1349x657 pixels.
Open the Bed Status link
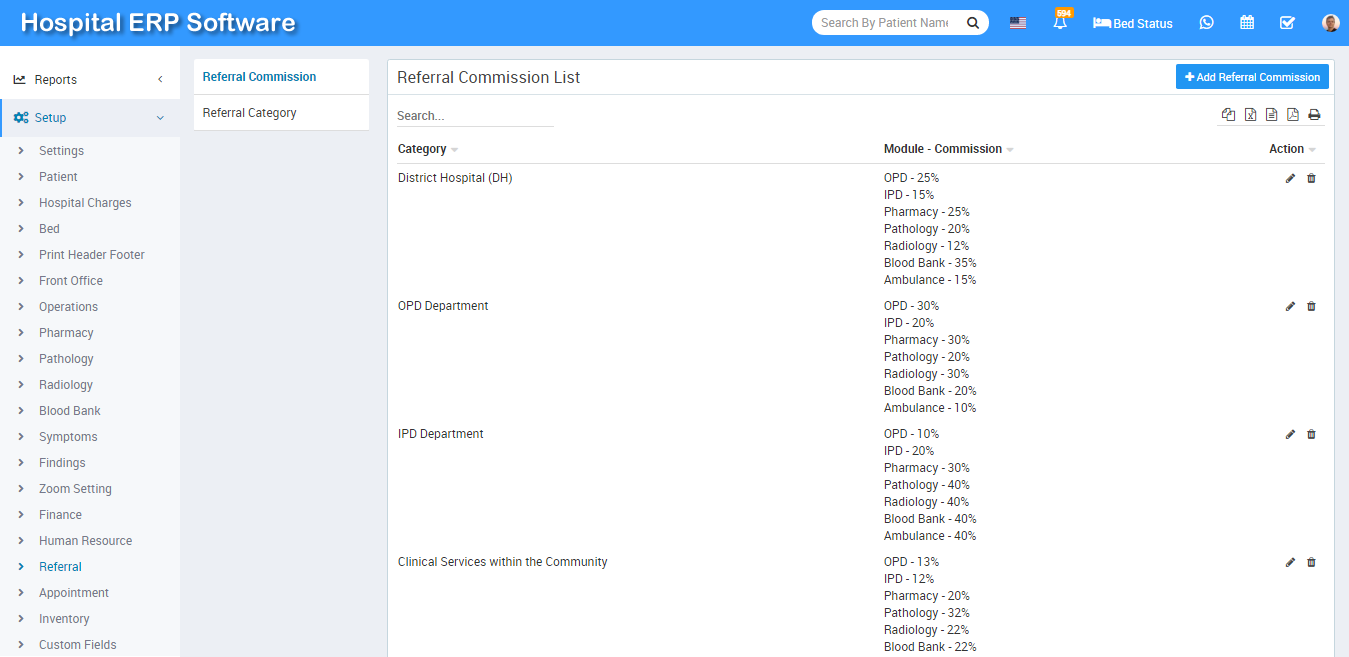[x=1133, y=23]
